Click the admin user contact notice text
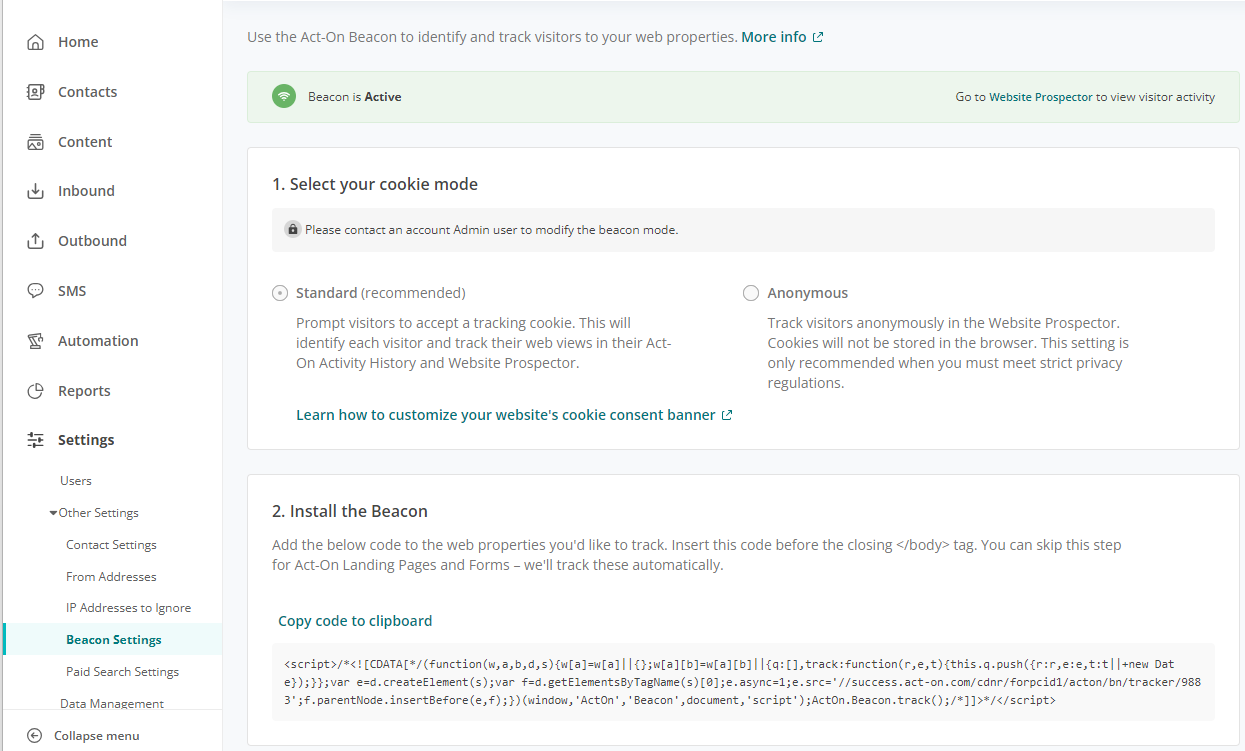Screen dimensions: 1245x751 (491, 230)
